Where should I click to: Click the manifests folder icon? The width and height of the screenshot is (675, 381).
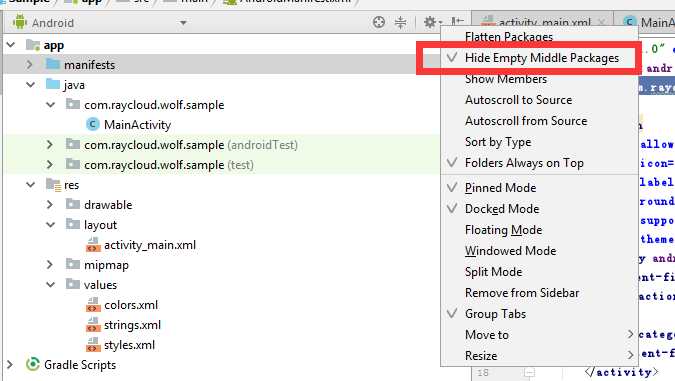(x=53, y=64)
